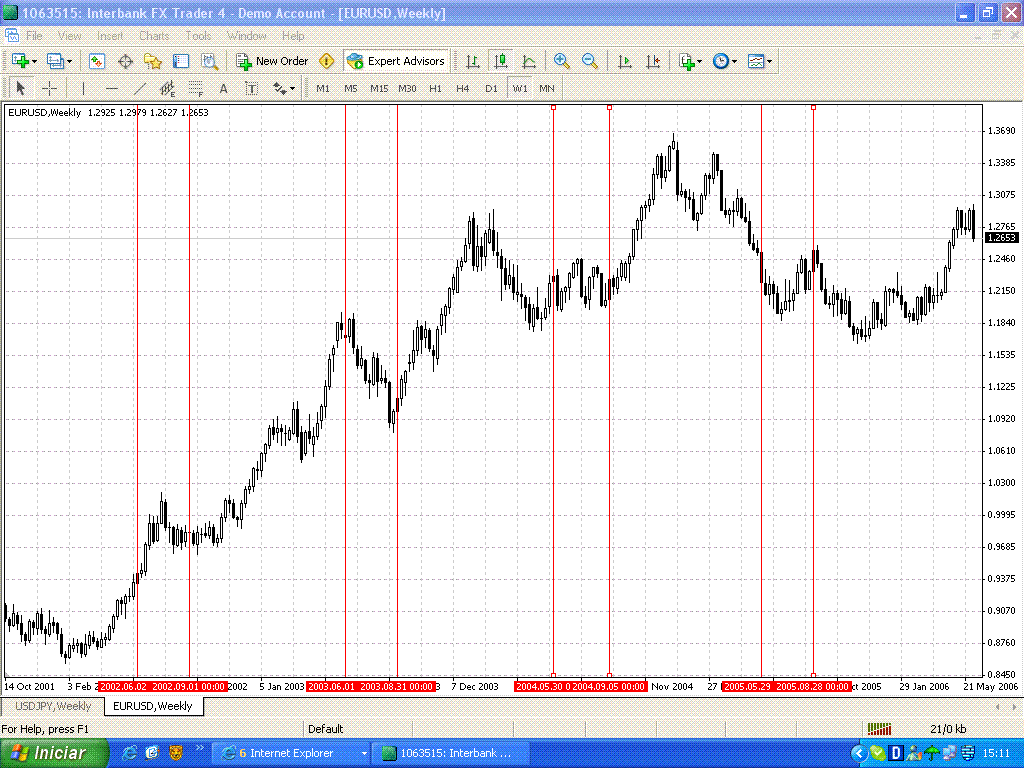Zoom out of the chart
The width and height of the screenshot is (1024, 768).
click(590, 61)
